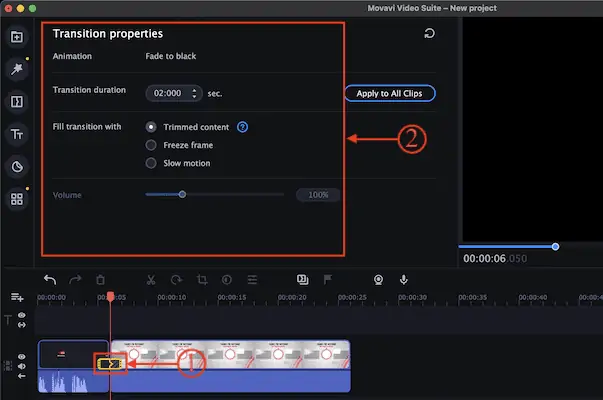The height and width of the screenshot is (400, 603).
Task: Select the Trimmed content radio option
Action: point(151,127)
